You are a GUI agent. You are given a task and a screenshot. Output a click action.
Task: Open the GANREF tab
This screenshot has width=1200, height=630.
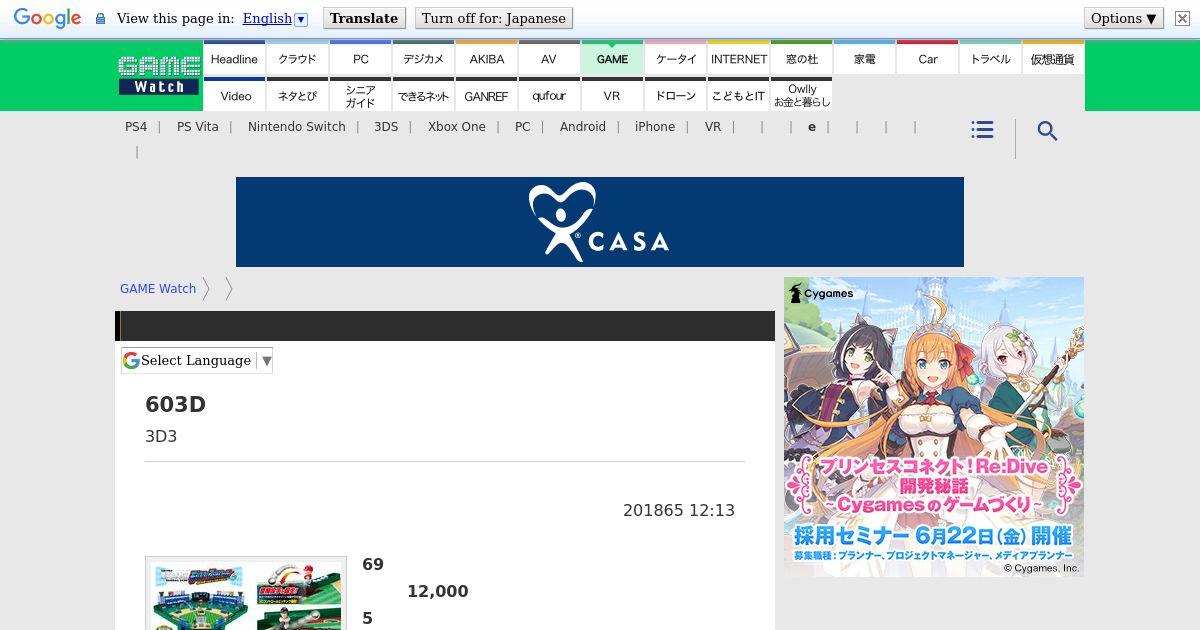[486, 95]
